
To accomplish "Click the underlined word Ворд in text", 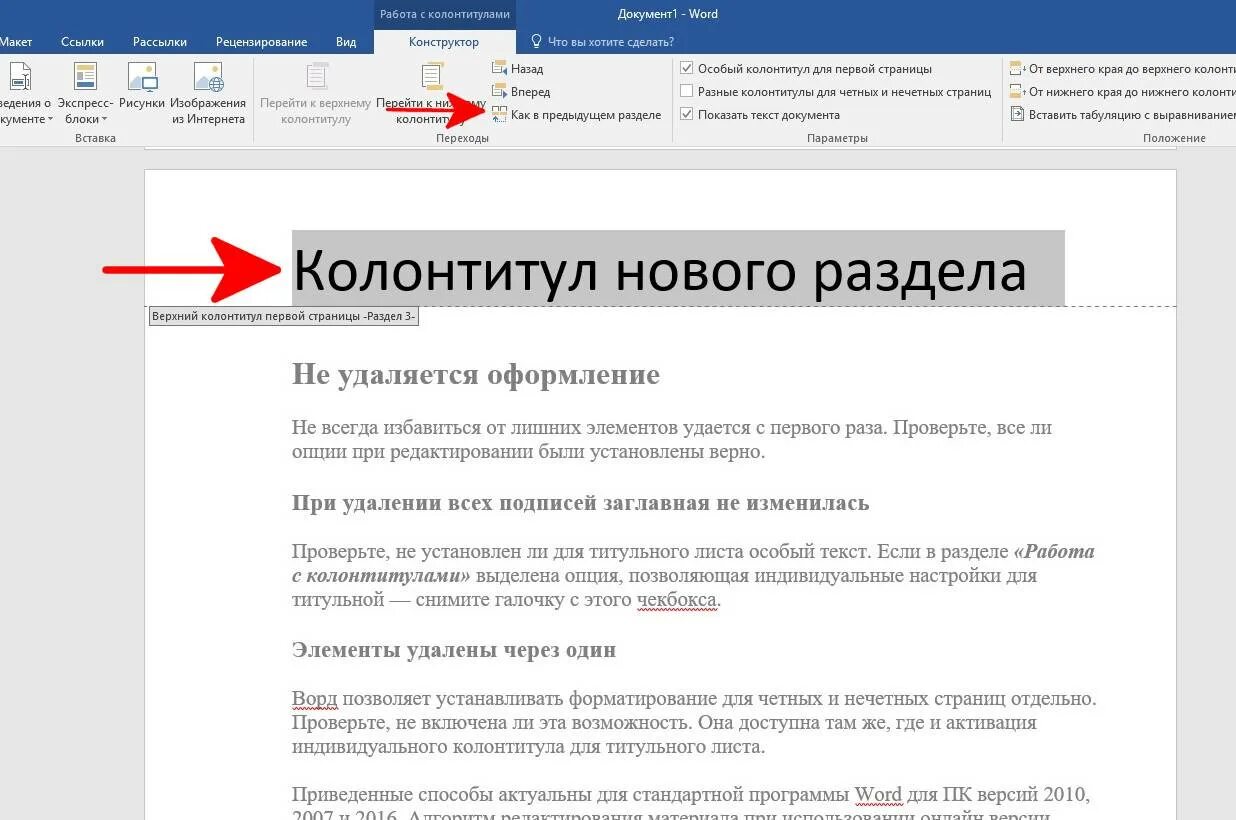I will pyautogui.click(x=314, y=698).
